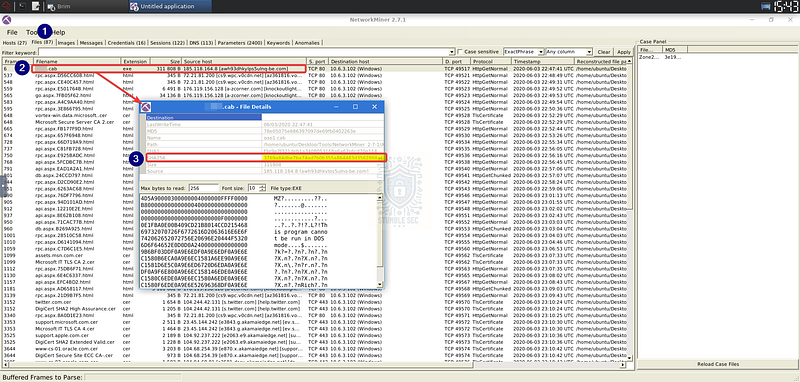Sort by the Extension column header
The height and width of the screenshot is (382, 800).
136,61
